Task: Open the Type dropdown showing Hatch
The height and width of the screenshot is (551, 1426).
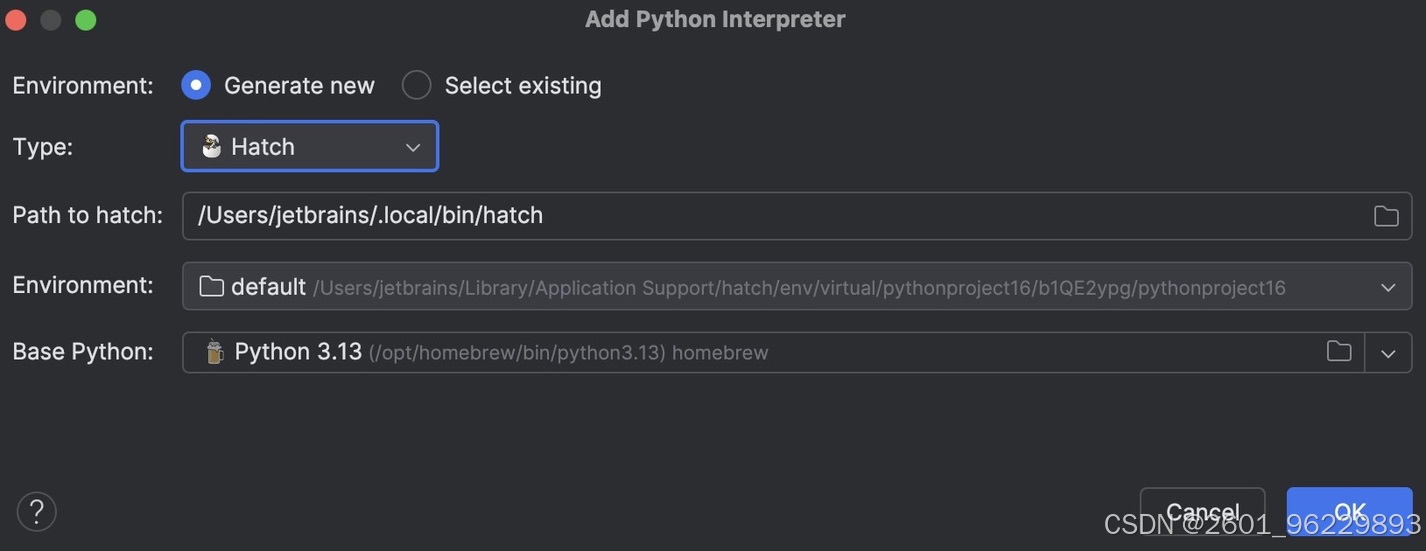Action: pyautogui.click(x=310, y=146)
